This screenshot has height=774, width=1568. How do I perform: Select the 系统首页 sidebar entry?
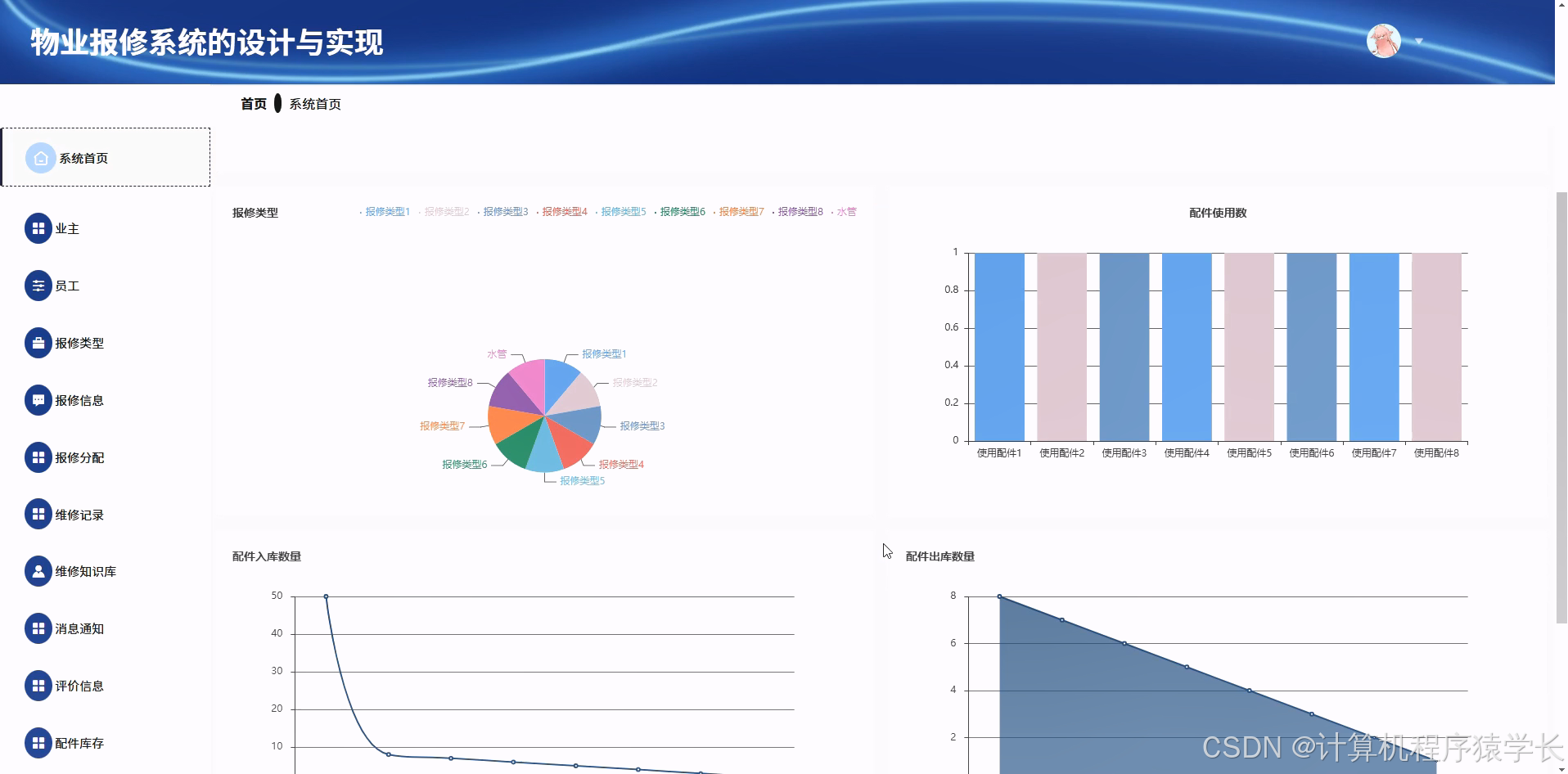click(x=106, y=157)
